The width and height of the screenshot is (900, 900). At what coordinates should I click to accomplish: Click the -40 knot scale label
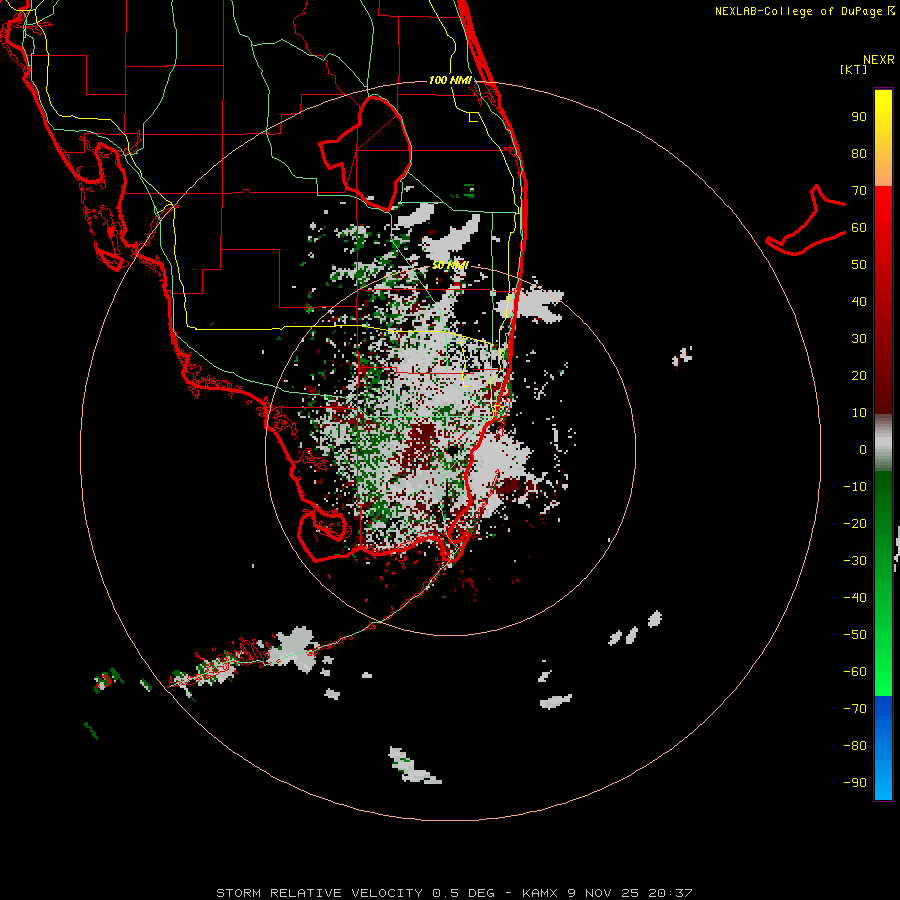855,598
